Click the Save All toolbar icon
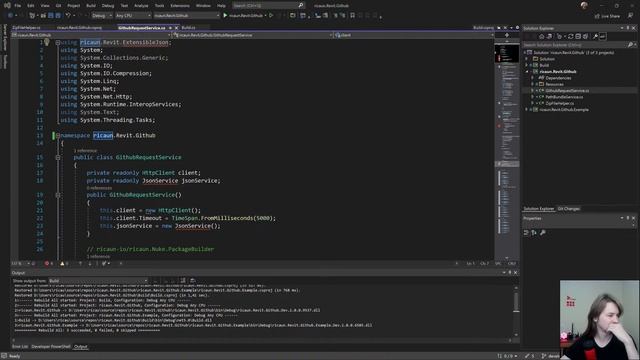The image size is (640, 360). click(x=58, y=16)
